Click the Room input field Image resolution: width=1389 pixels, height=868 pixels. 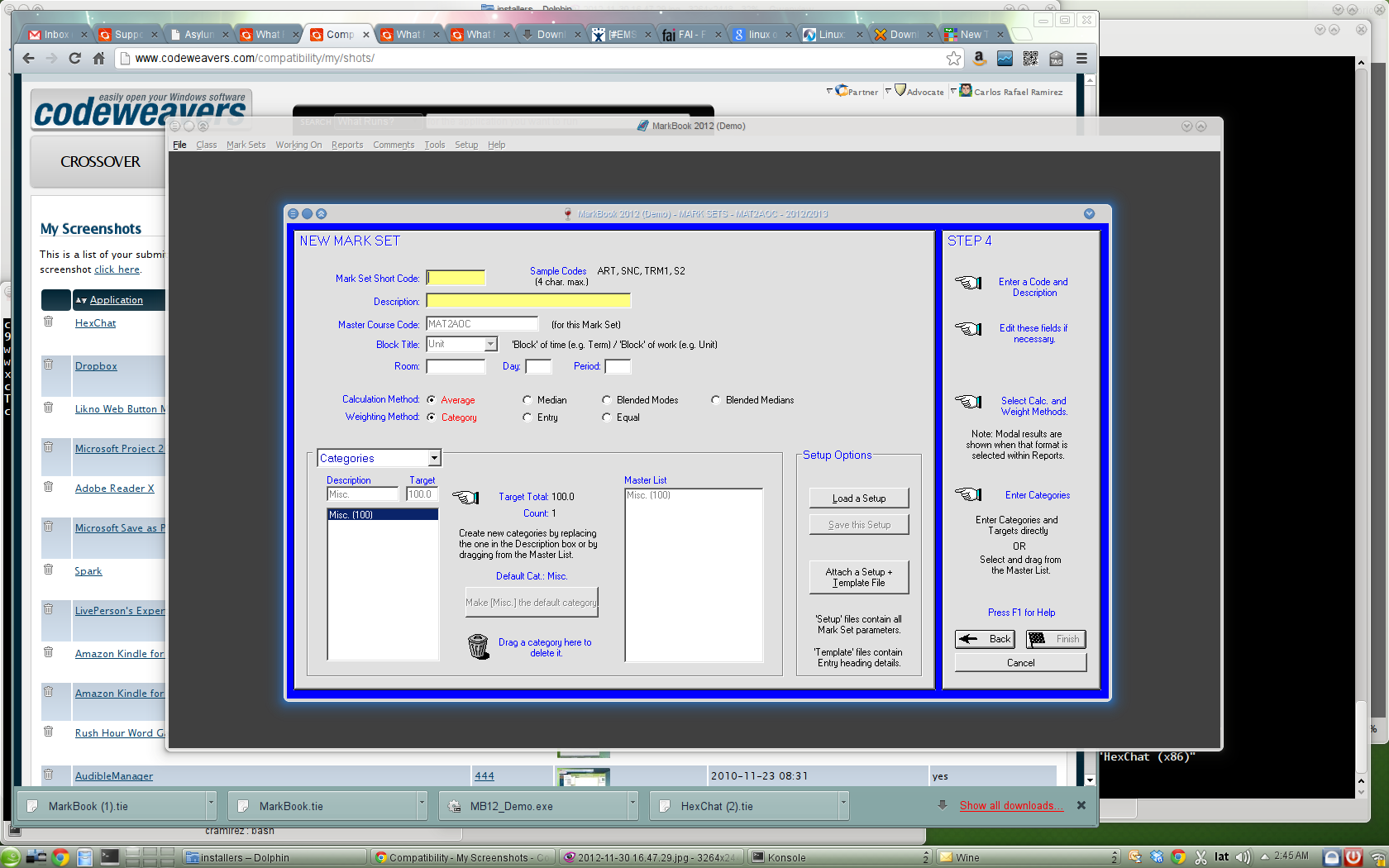point(456,366)
